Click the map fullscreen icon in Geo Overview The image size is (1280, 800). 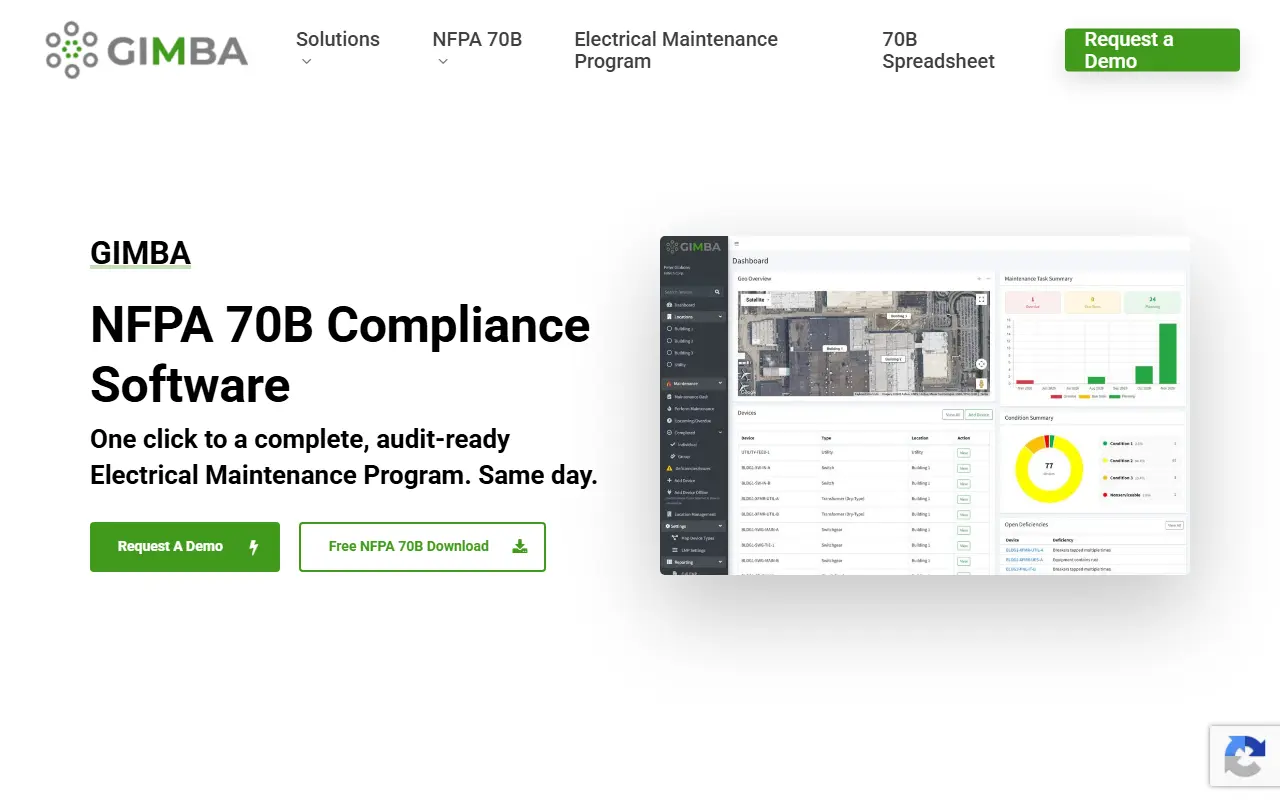click(x=981, y=299)
